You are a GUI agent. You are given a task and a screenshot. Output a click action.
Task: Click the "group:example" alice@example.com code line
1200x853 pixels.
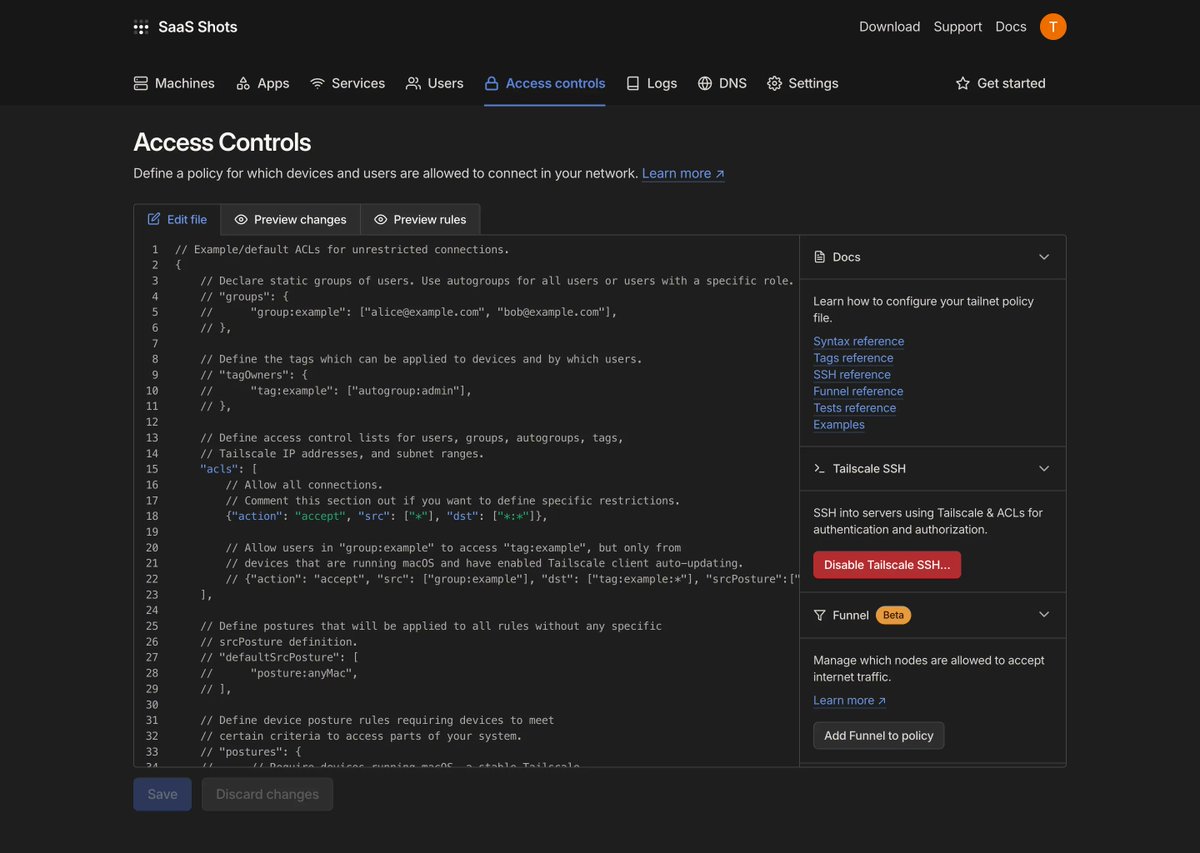pyautogui.click(x=408, y=312)
